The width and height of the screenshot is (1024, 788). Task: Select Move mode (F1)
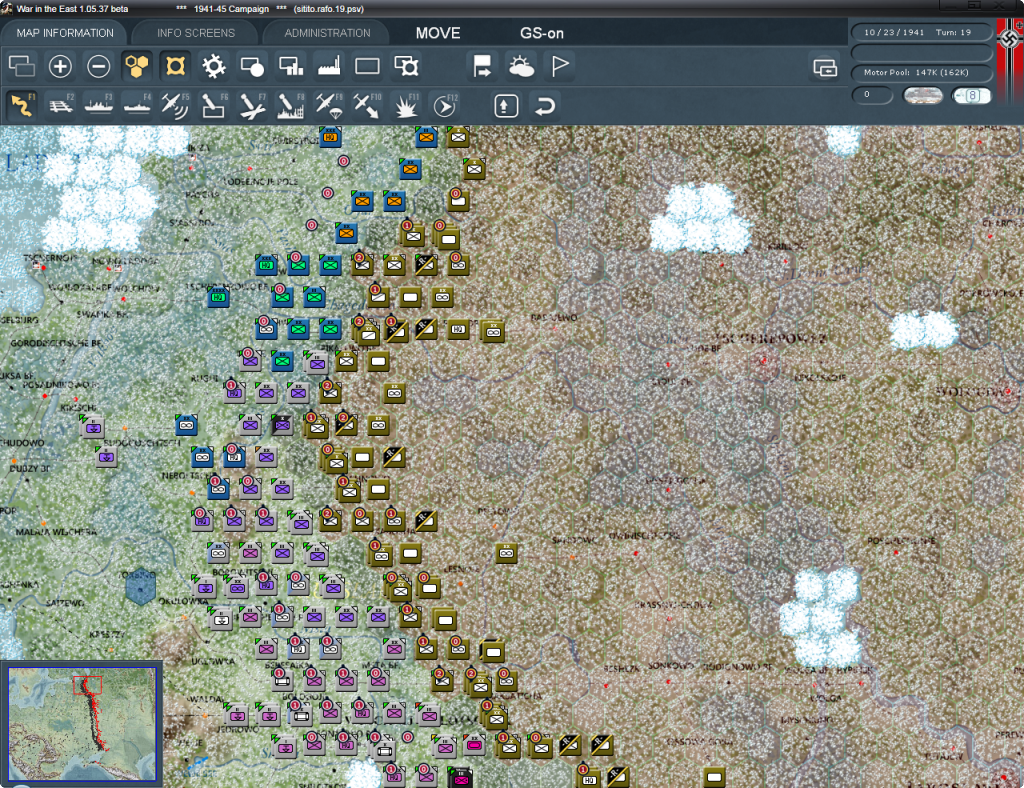(22, 105)
